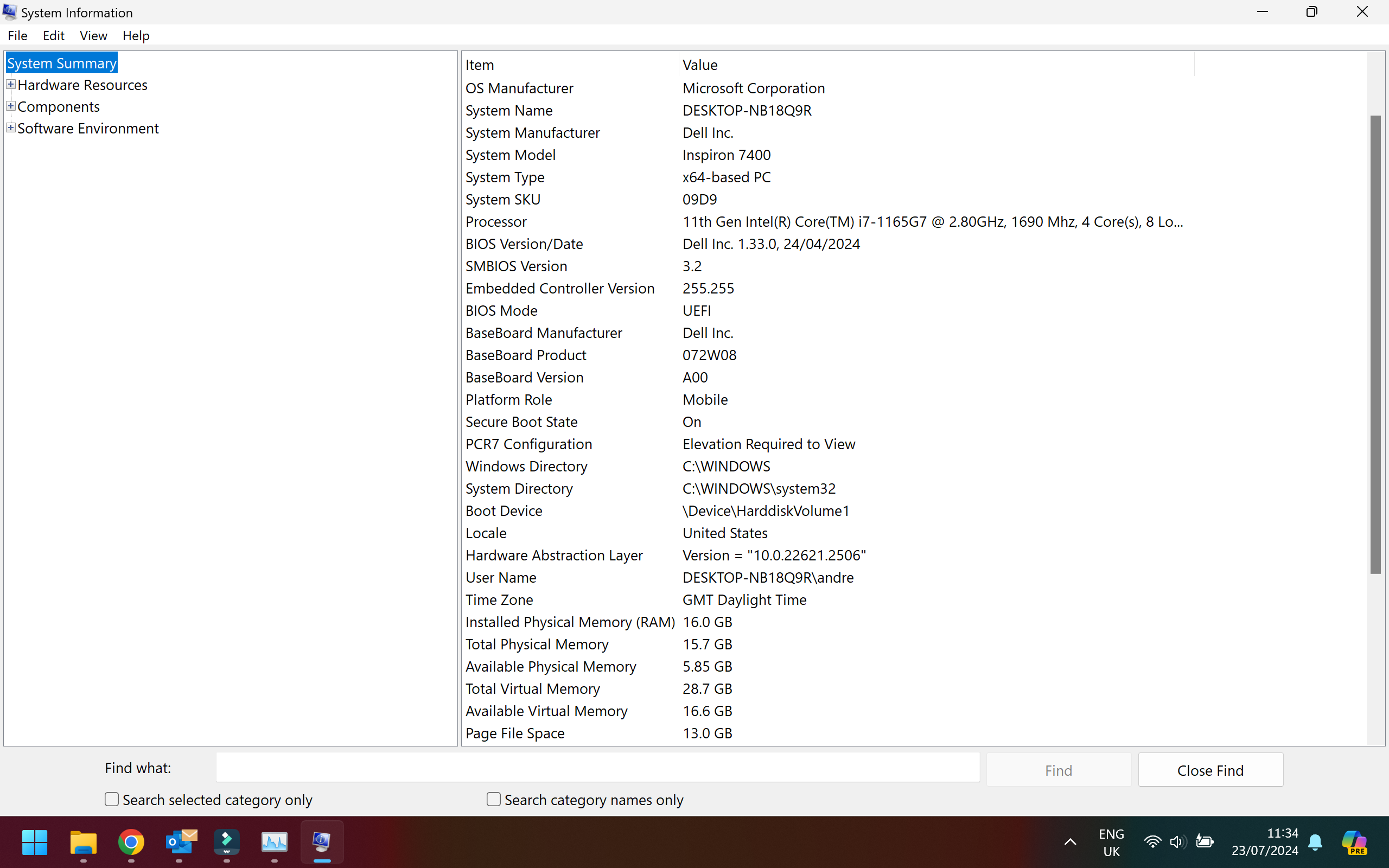
Task: Click the Close Find button
Action: click(1210, 770)
